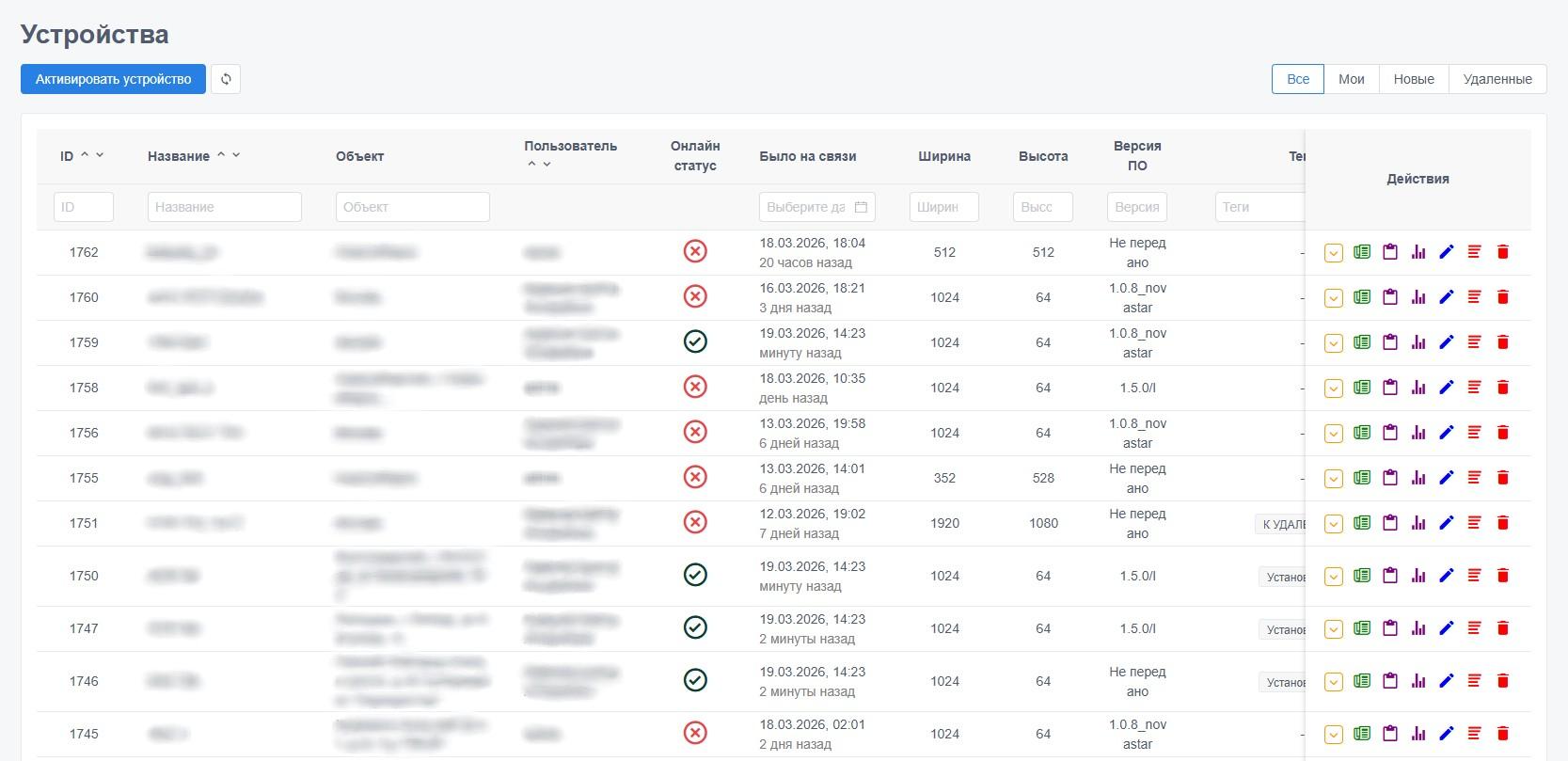Expand the yellow dropdown for device 1762

click(x=1334, y=253)
